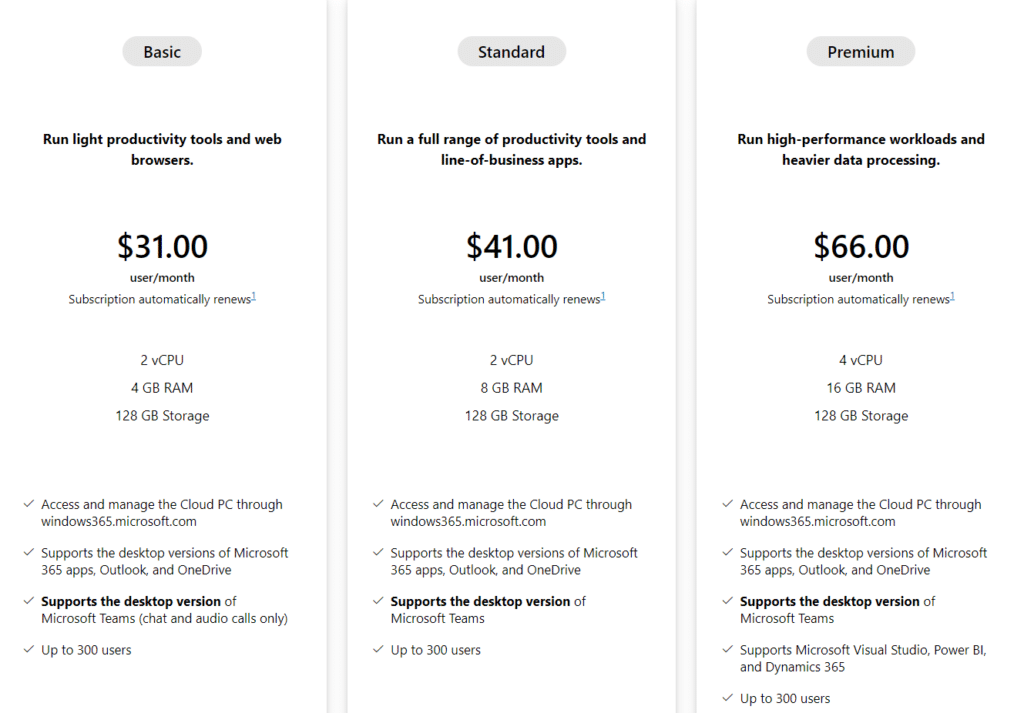This screenshot has width=1024, height=713.
Task: Select the Basic plan pill label
Action: pos(162,52)
